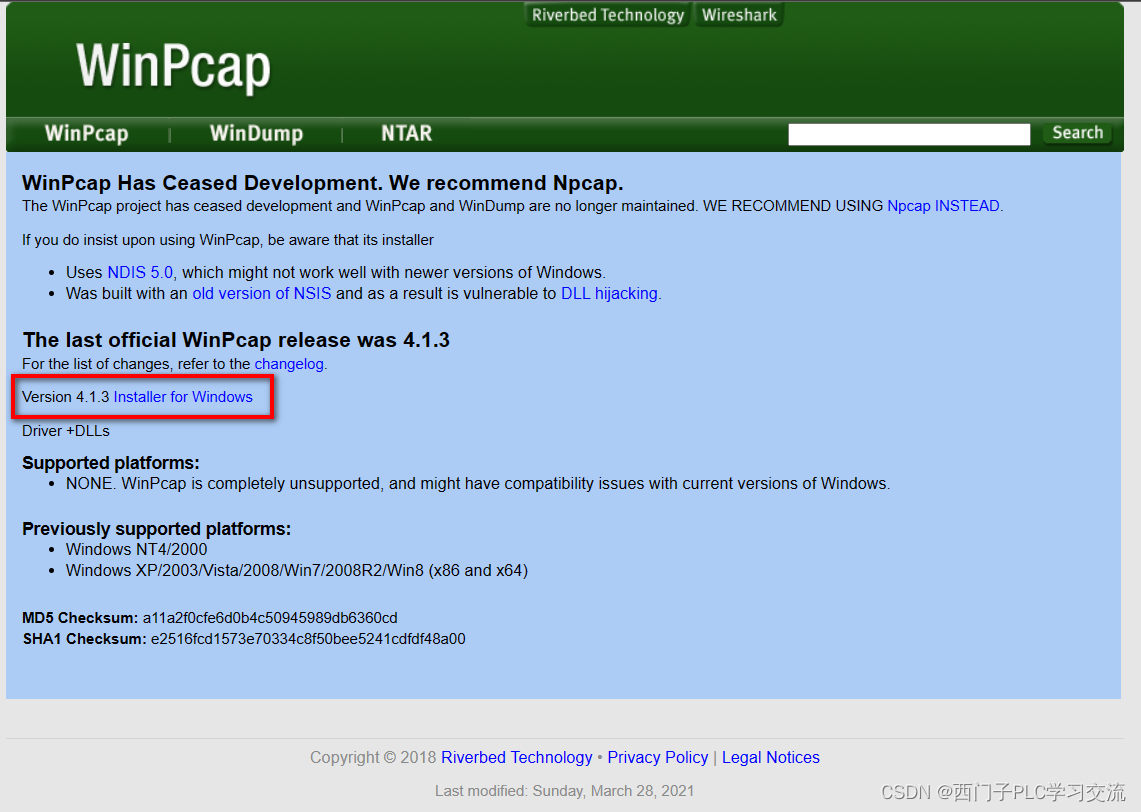The width and height of the screenshot is (1141, 812).
Task: Click the 'Windows NT4/2000' list item
Action: (137, 549)
